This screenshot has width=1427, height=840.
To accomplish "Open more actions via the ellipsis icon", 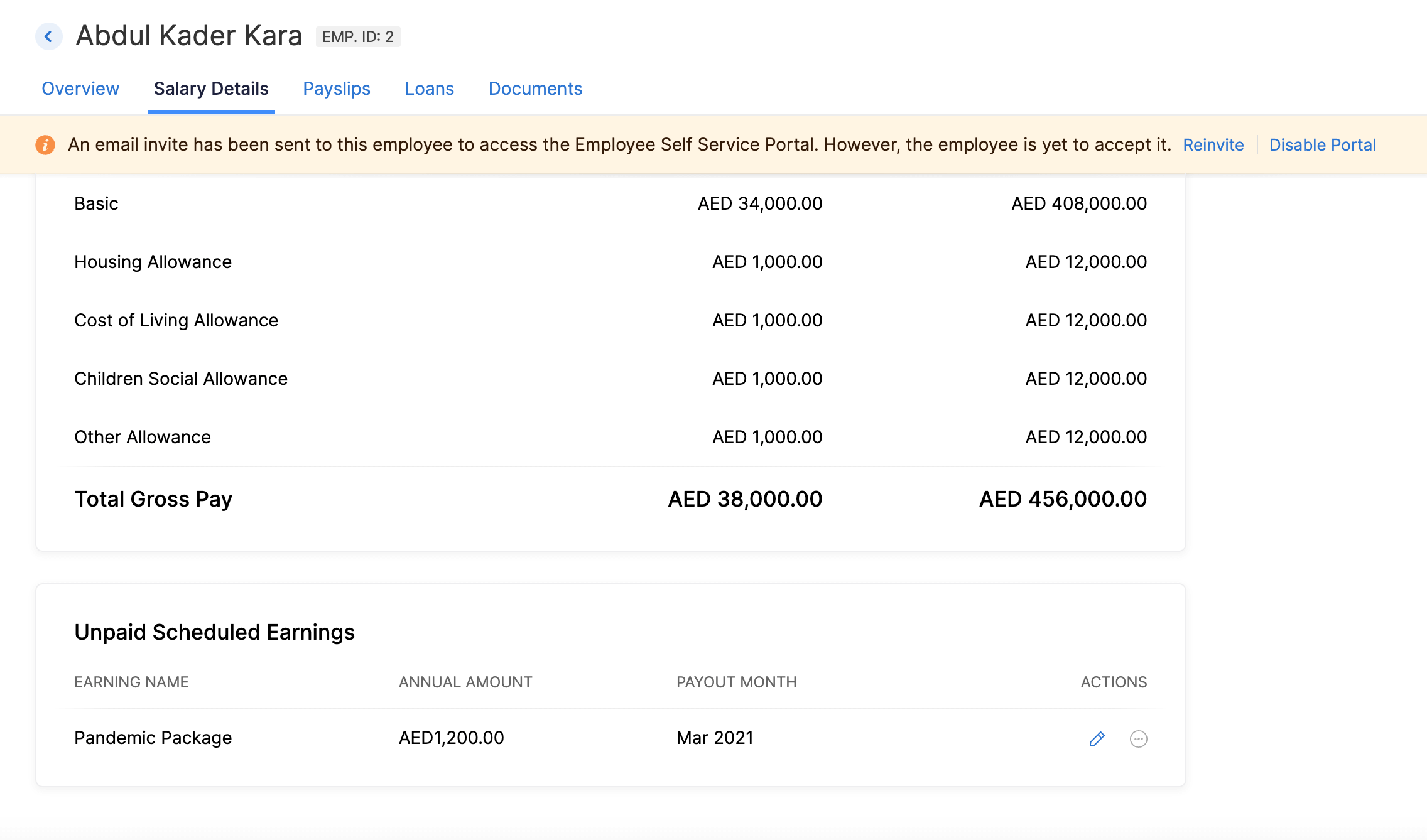I will (x=1139, y=739).
